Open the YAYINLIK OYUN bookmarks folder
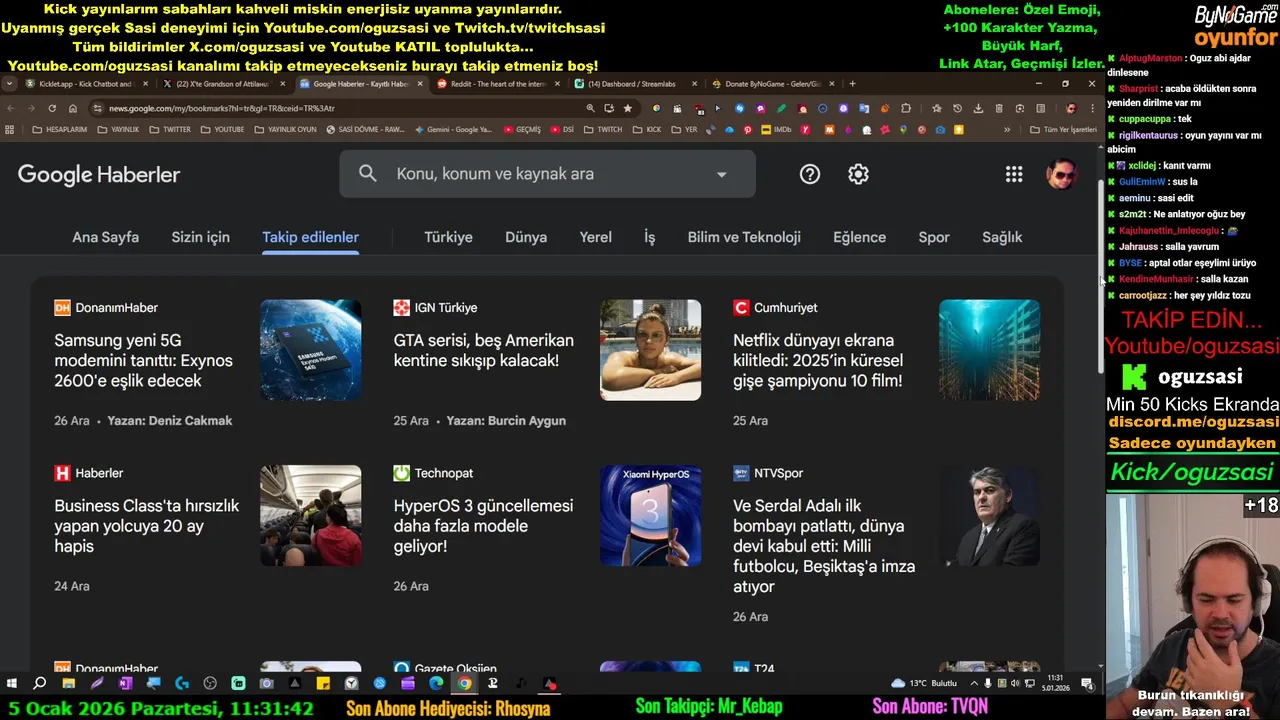Image resolution: width=1280 pixels, height=720 pixels. tap(285, 129)
